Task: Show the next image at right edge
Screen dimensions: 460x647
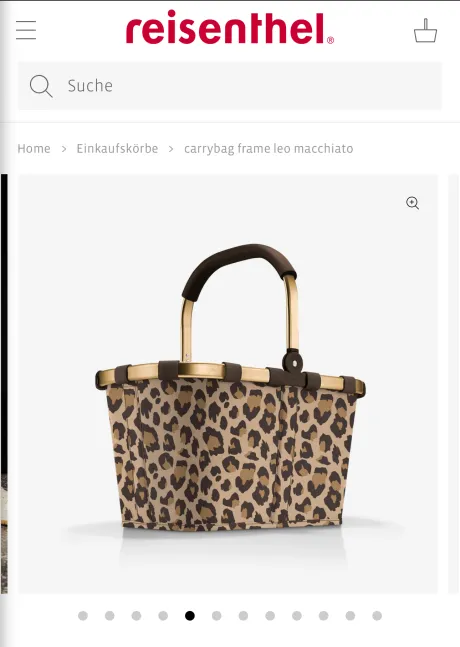Action: (x=454, y=384)
